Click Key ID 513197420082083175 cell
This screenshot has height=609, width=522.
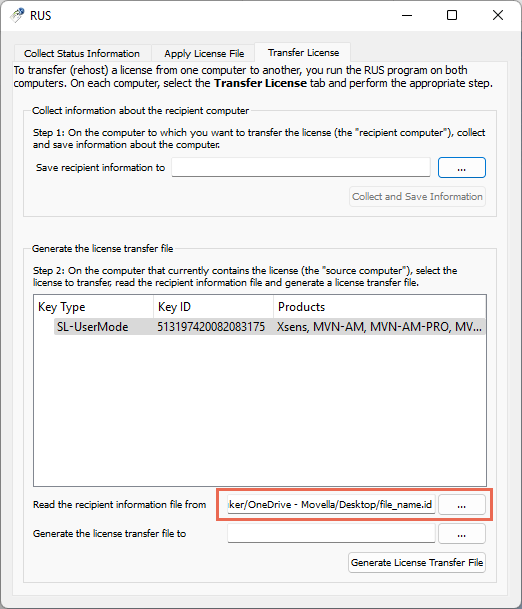(211, 327)
